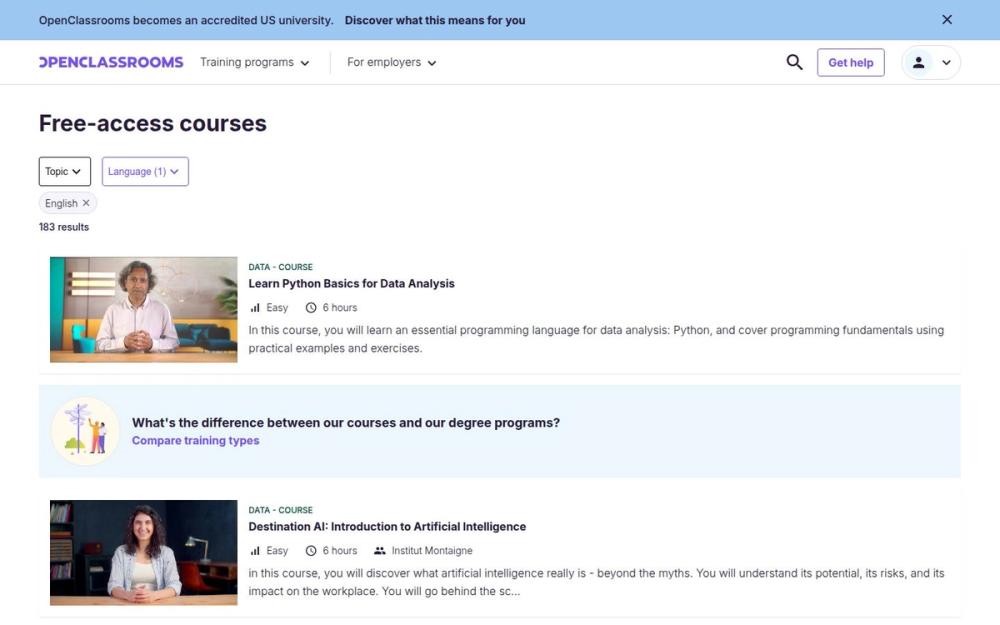Expand the Language (1) filter dropdown

click(x=144, y=171)
